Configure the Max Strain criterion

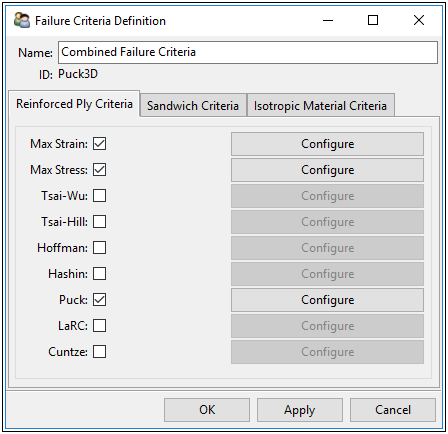click(327, 144)
